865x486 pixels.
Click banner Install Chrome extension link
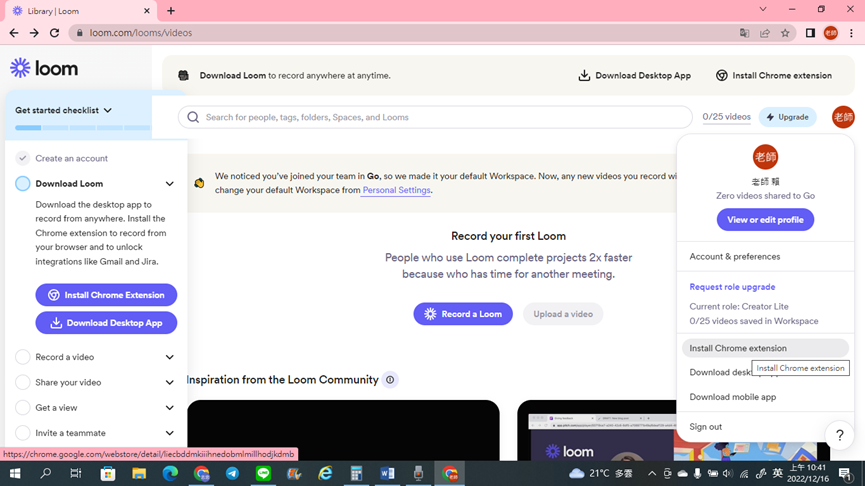[774, 76]
